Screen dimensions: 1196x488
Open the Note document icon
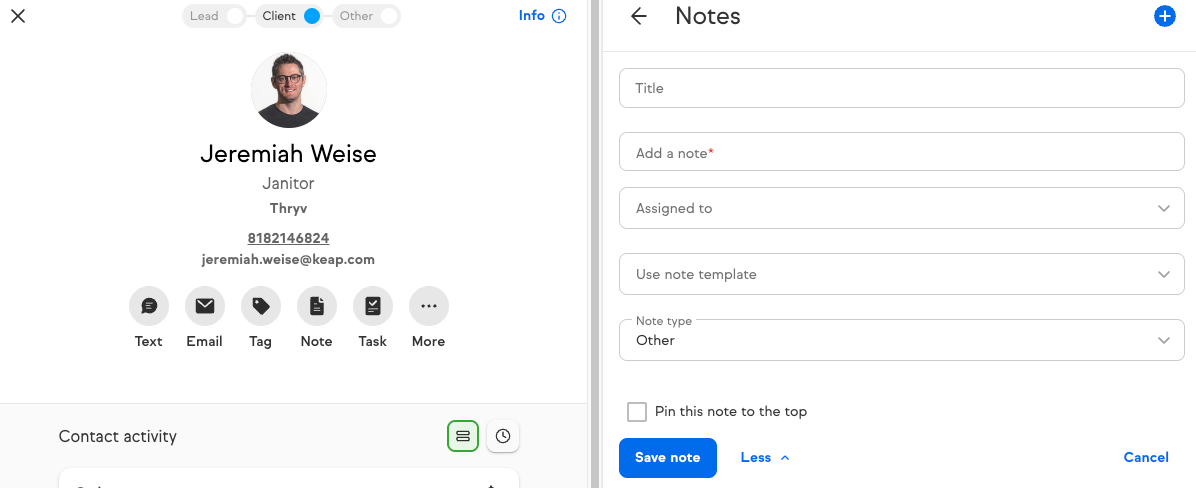317,307
